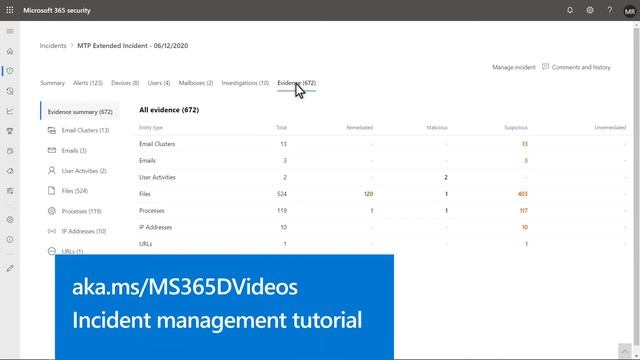
Task: Click malicious count 2 for User Activities
Action: [x=446, y=177]
